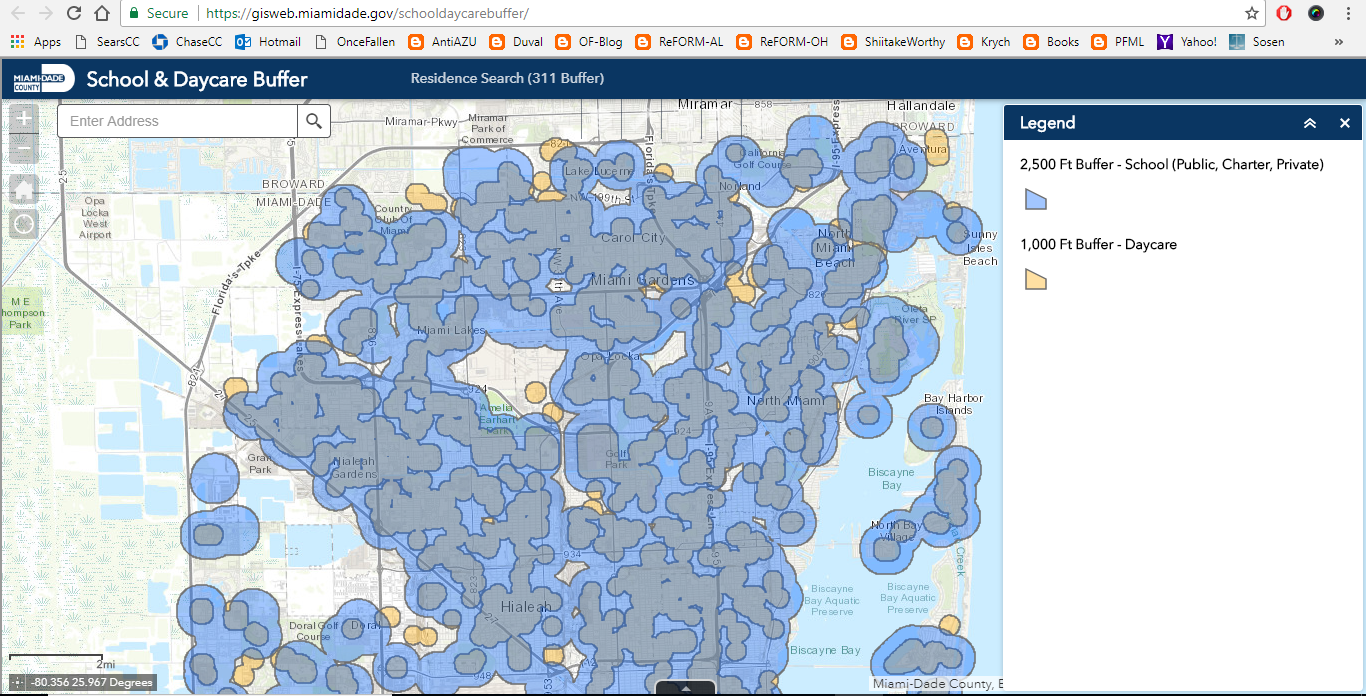
Task: Open the OF-Blog bookmark
Action: point(588,42)
